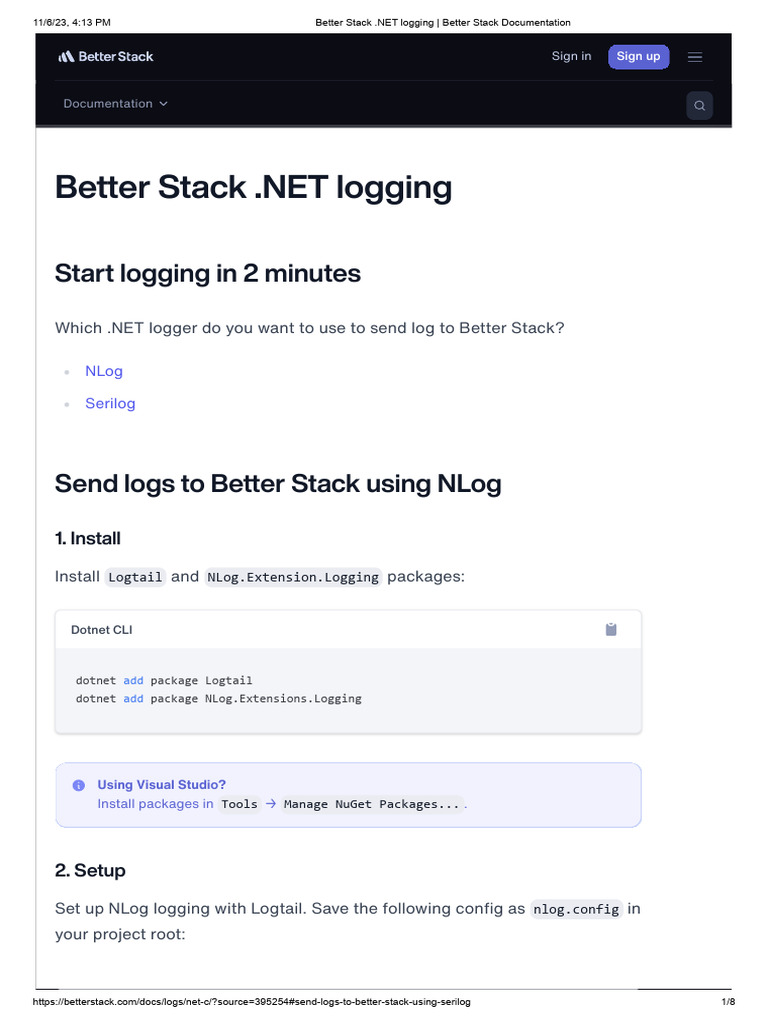Open the Serilog link
Viewport: 768px width, 1024px height.
(x=110, y=403)
